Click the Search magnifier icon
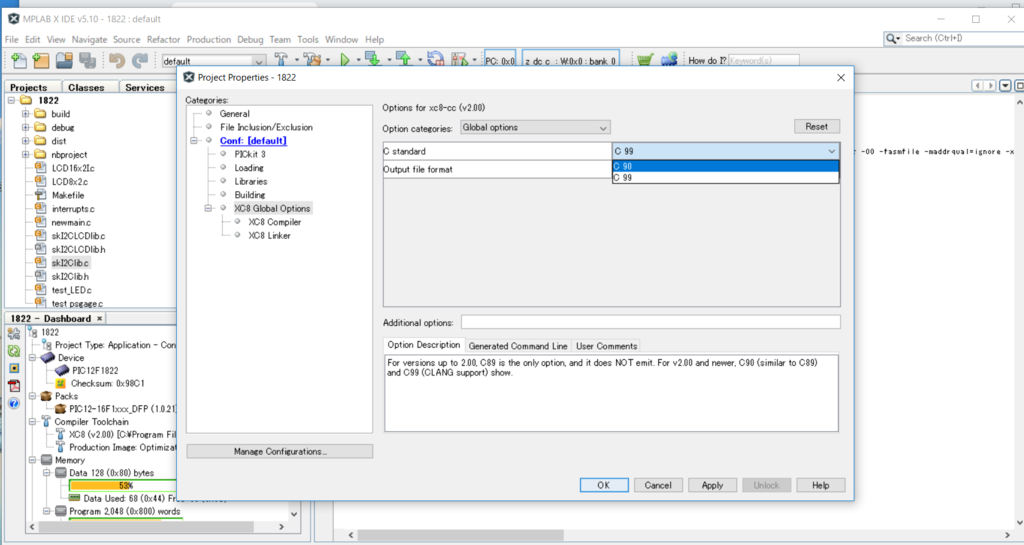 click(x=891, y=39)
